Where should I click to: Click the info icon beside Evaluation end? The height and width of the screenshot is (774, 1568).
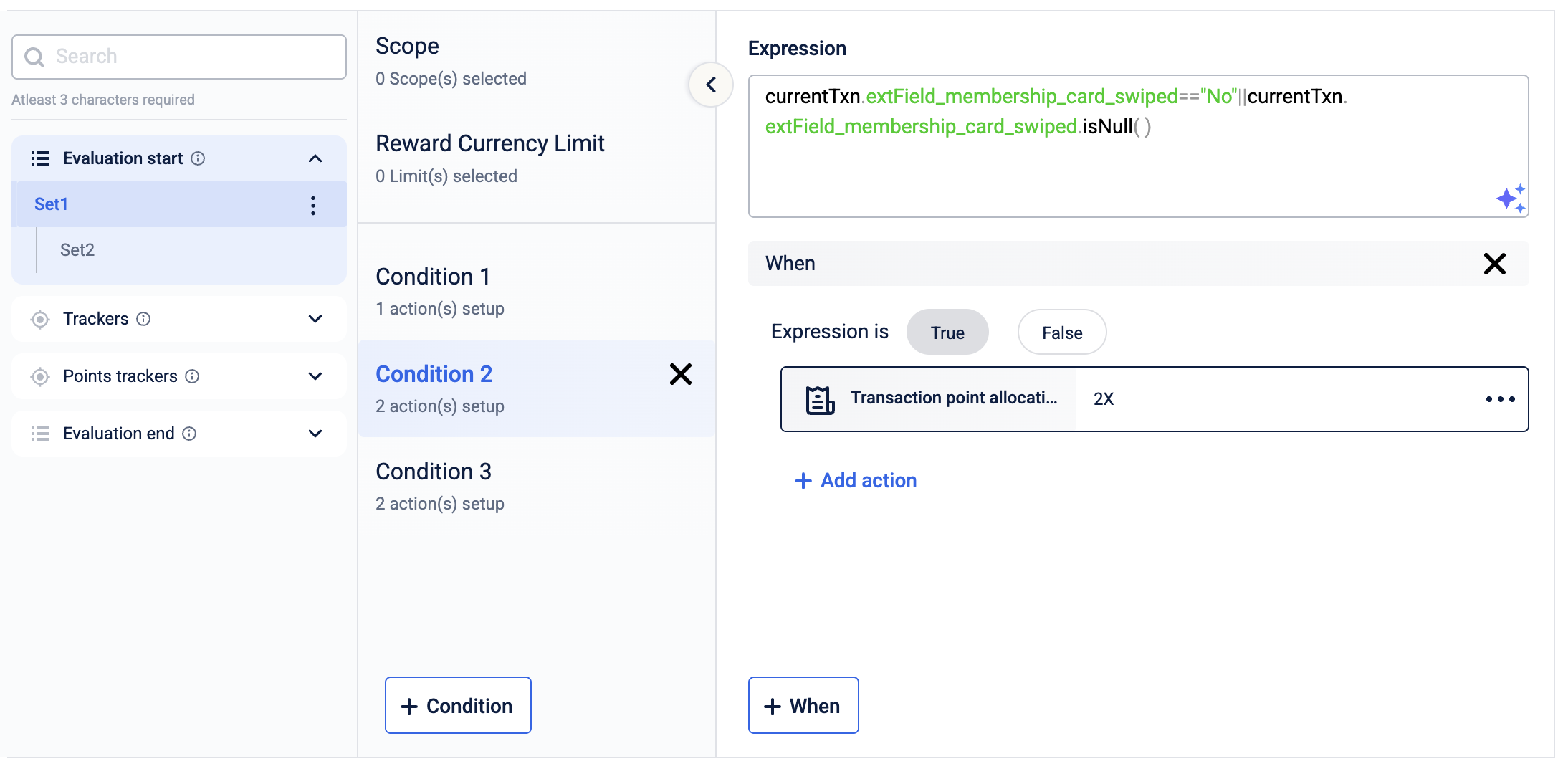click(x=189, y=434)
